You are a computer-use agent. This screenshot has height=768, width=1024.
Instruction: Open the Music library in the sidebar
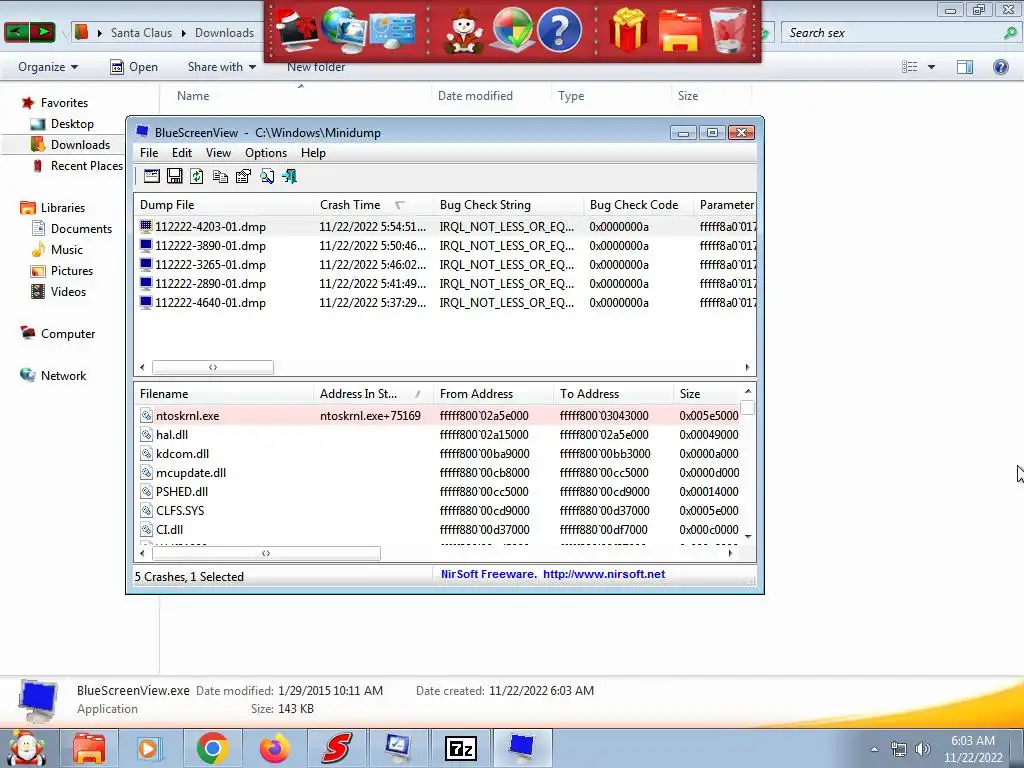(57, 249)
